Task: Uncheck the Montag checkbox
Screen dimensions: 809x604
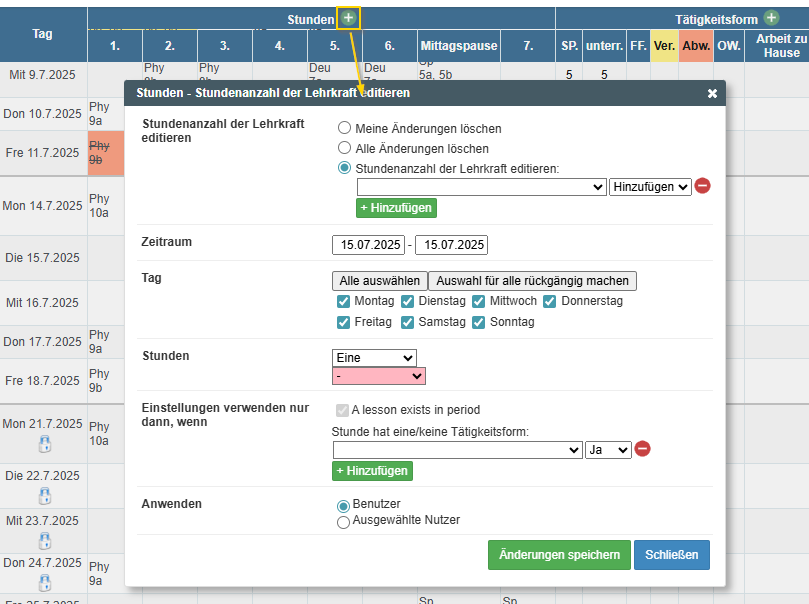Action: (343, 301)
